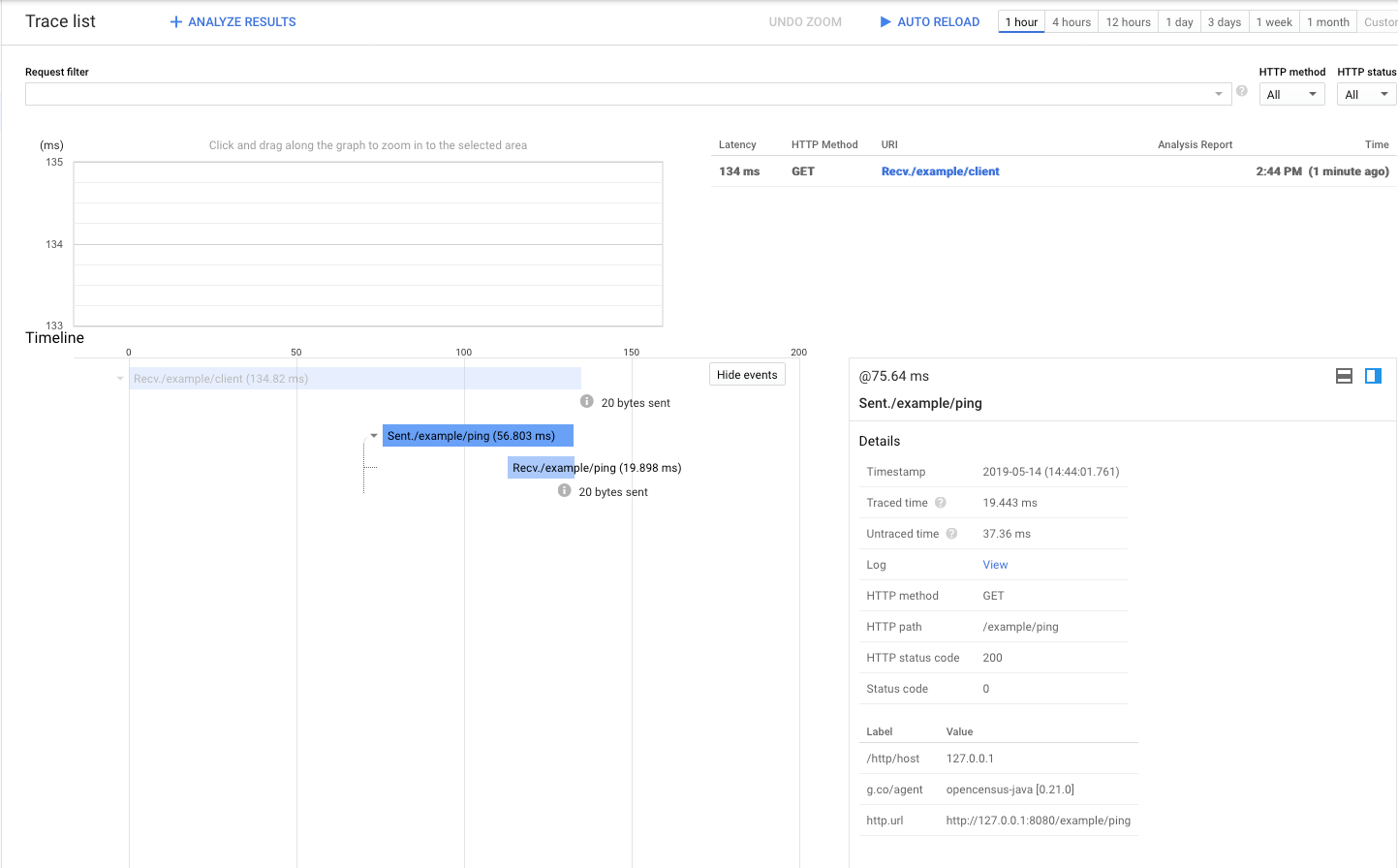This screenshot has width=1398, height=868.
Task: Click the Analysis Report column header
Action: pos(1195,144)
